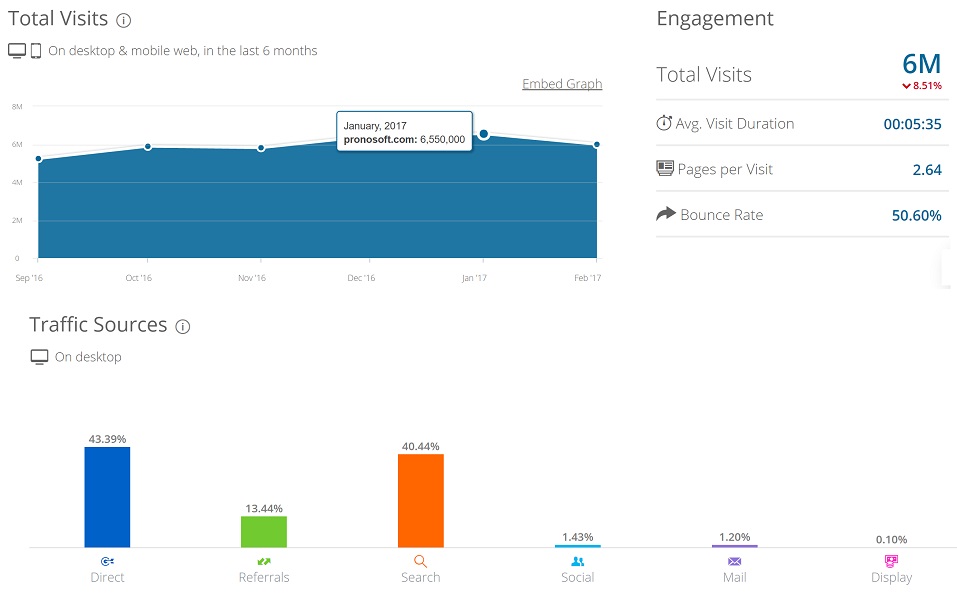Click the mobile phone icon under Total Visits
This screenshot has height=611, width=957.
click(x=36, y=51)
